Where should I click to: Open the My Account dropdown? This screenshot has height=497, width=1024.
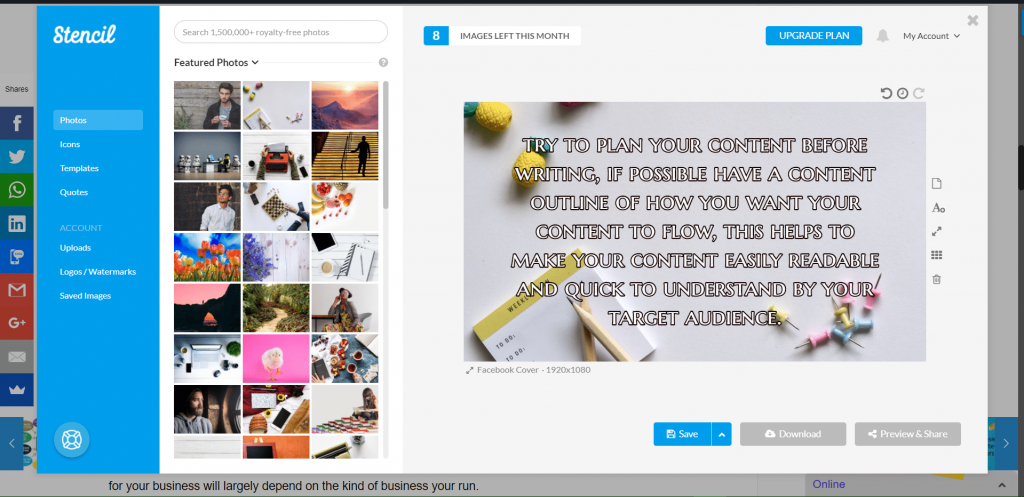[931, 36]
